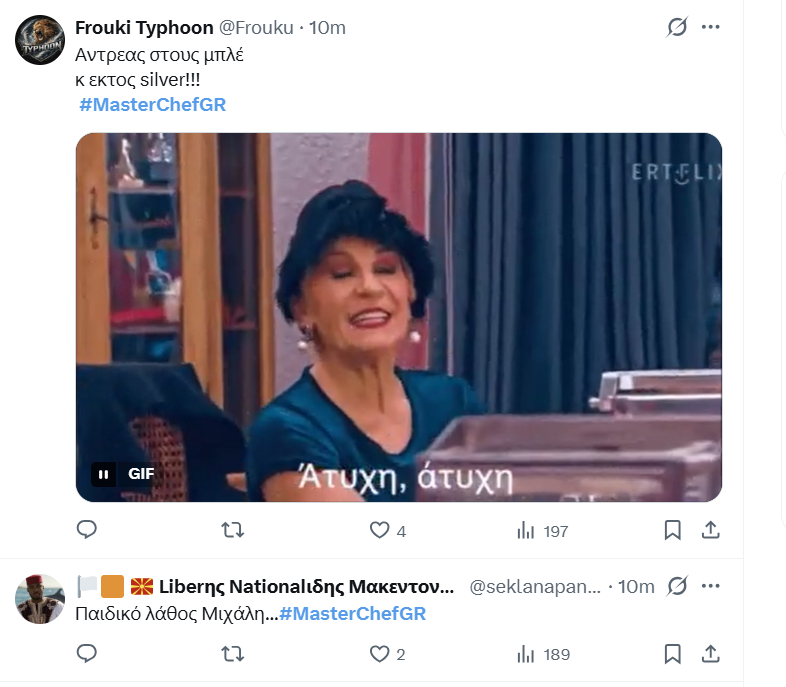This screenshot has height=687, width=786.
Task: Bookmark the seklanapan tweet
Action: [672, 654]
